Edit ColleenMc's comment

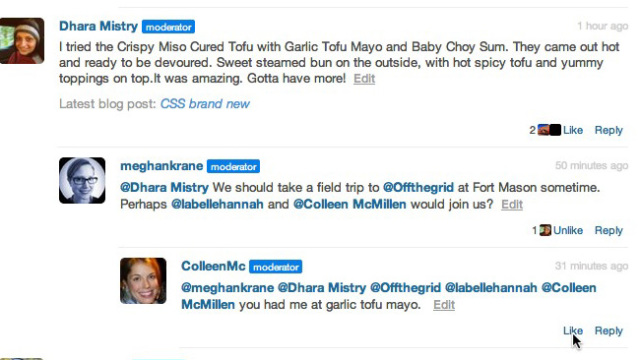(x=444, y=304)
